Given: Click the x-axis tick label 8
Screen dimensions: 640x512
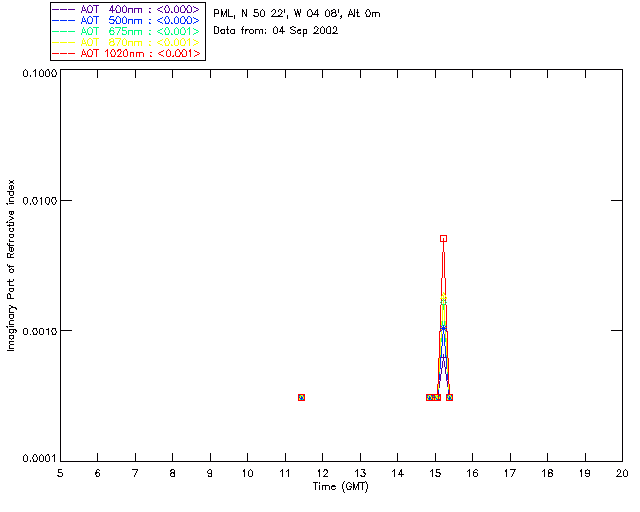Looking at the screenshot, I should [173, 473].
